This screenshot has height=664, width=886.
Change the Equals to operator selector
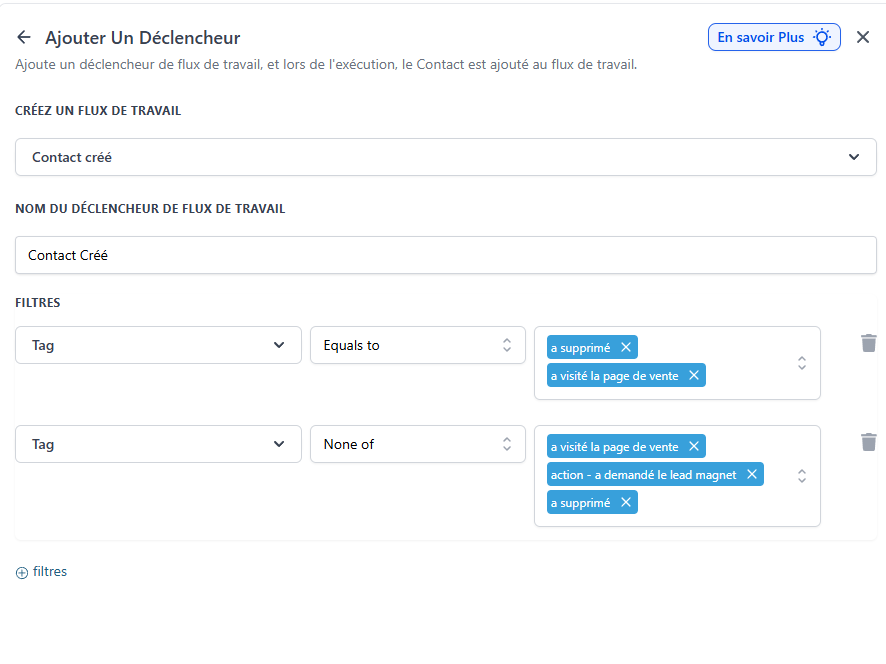pyautogui.click(x=418, y=345)
